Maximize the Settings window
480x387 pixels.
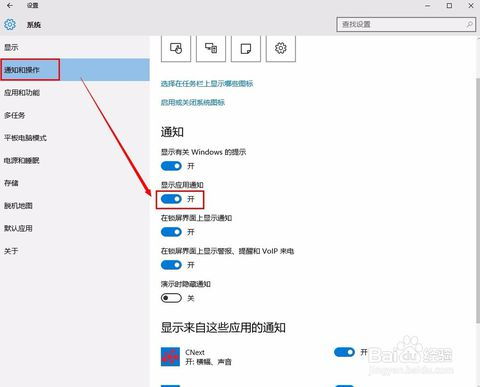449,6
